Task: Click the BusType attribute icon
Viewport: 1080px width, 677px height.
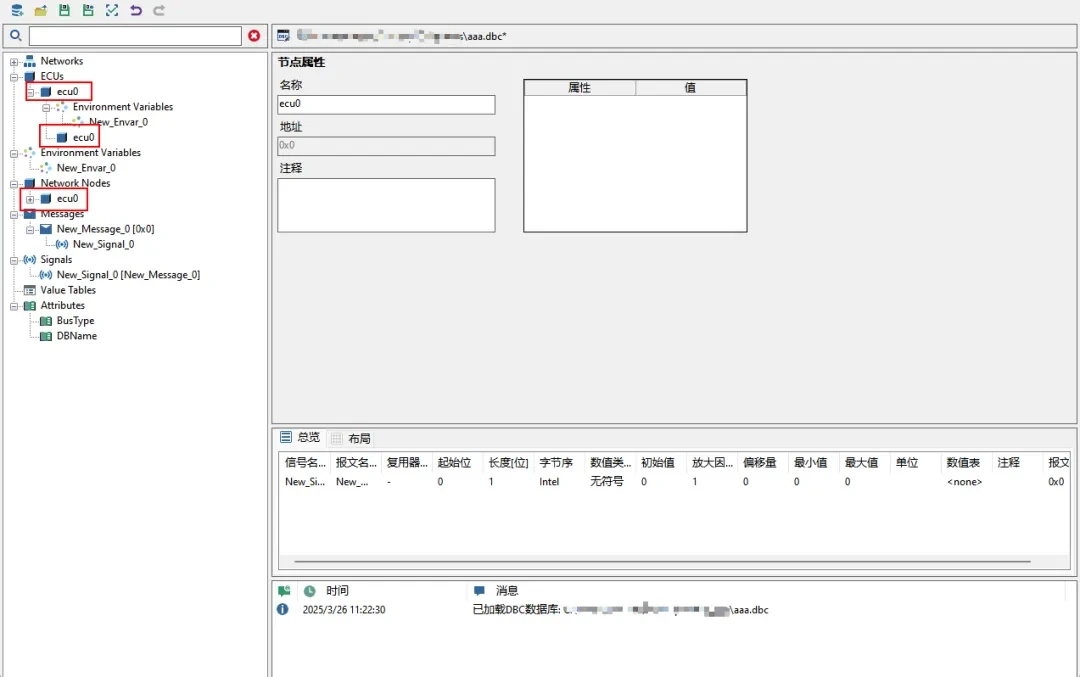Action: click(x=45, y=321)
